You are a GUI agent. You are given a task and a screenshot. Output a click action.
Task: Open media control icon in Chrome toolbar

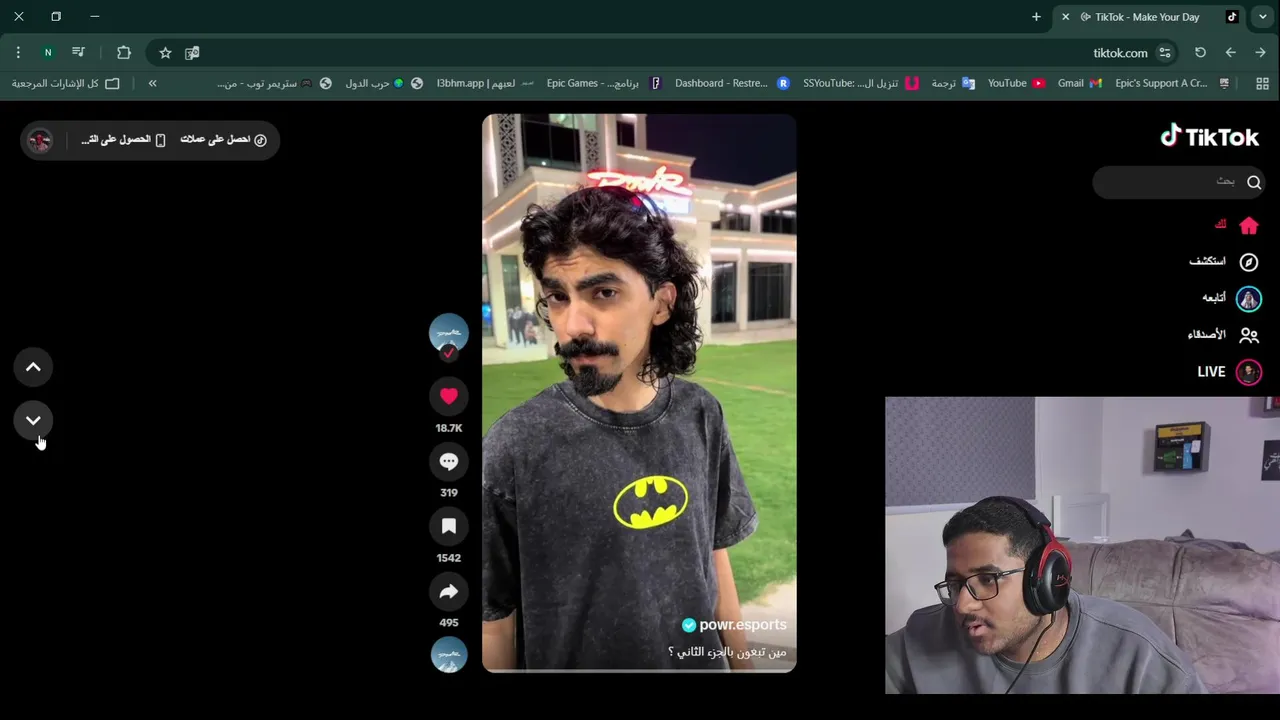[x=78, y=53]
